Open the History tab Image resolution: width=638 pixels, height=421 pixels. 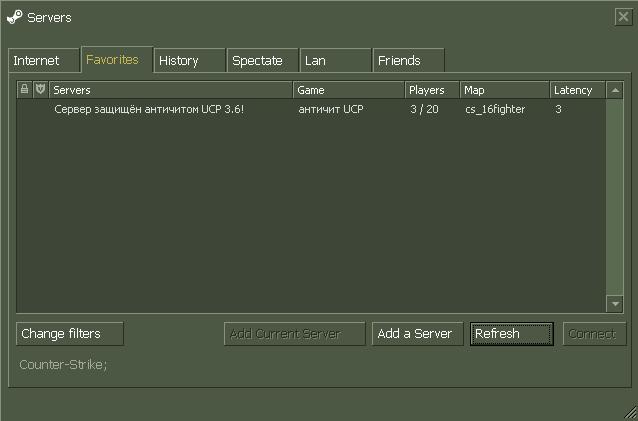pos(188,61)
